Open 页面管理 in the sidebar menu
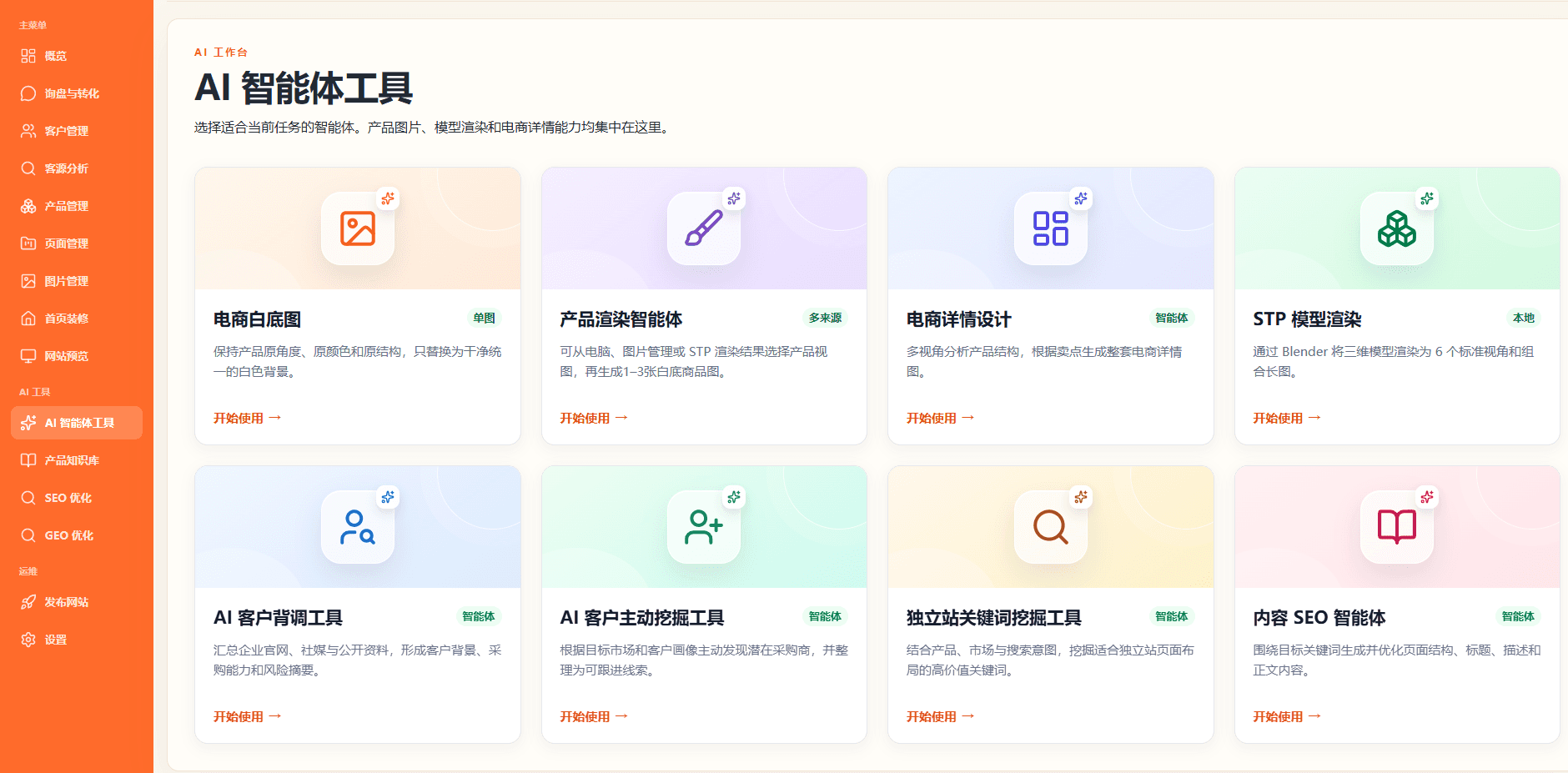The width and height of the screenshot is (1568, 773). pyautogui.click(x=77, y=243)
